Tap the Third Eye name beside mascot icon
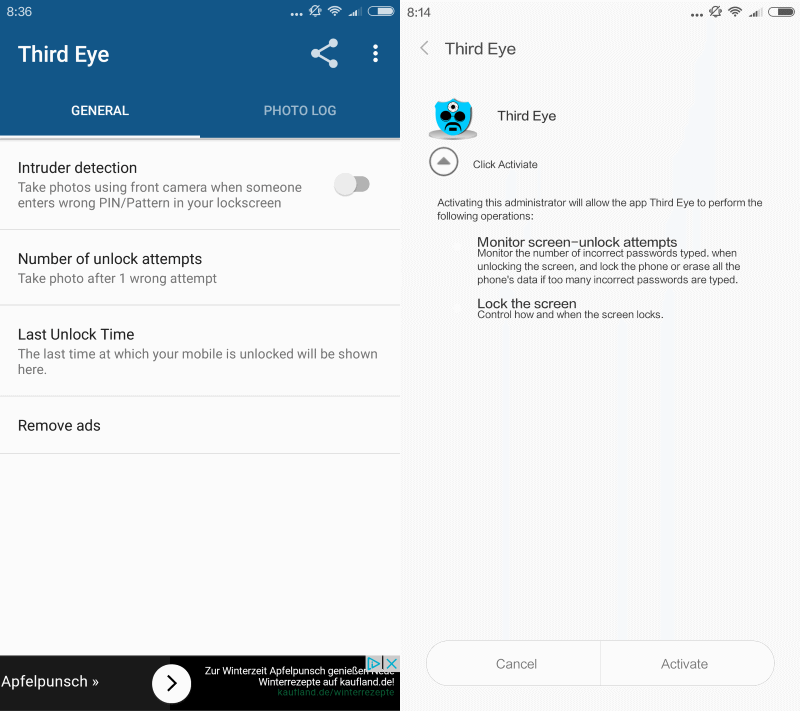800x711 pixels. (x=527, y=116)
